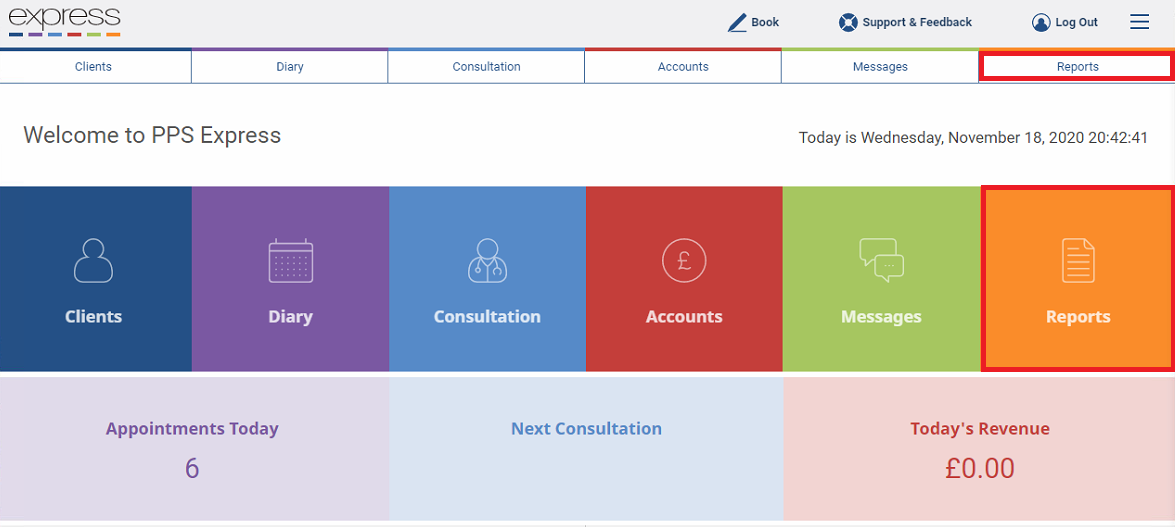The height and width of the screenshot is (527, 1175).
Task: Open the Consultation tab
Action: click(x=486, y=67)
